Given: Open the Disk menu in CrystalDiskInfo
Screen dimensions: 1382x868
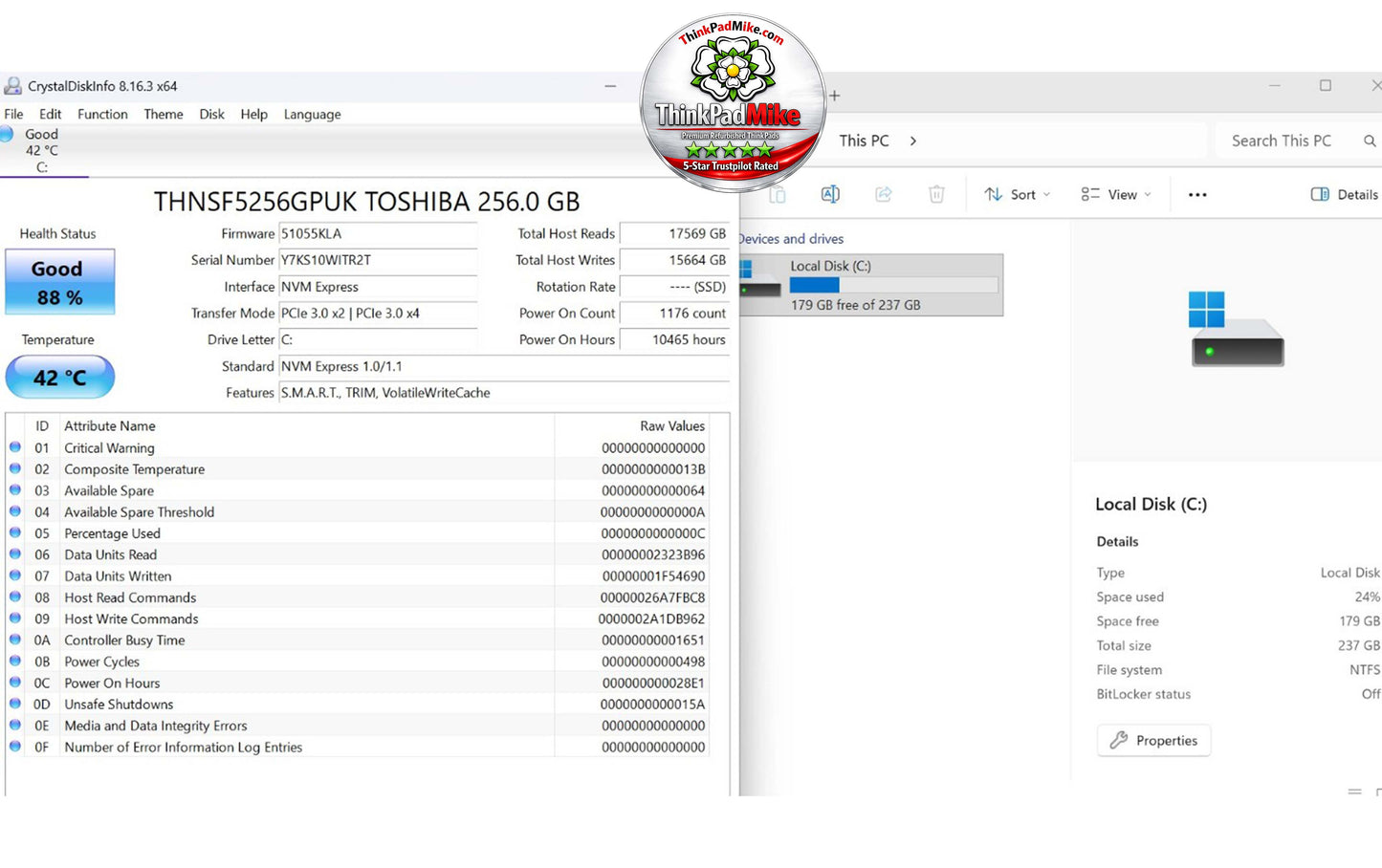Looking at the screenshot, I should coord(211,114).
